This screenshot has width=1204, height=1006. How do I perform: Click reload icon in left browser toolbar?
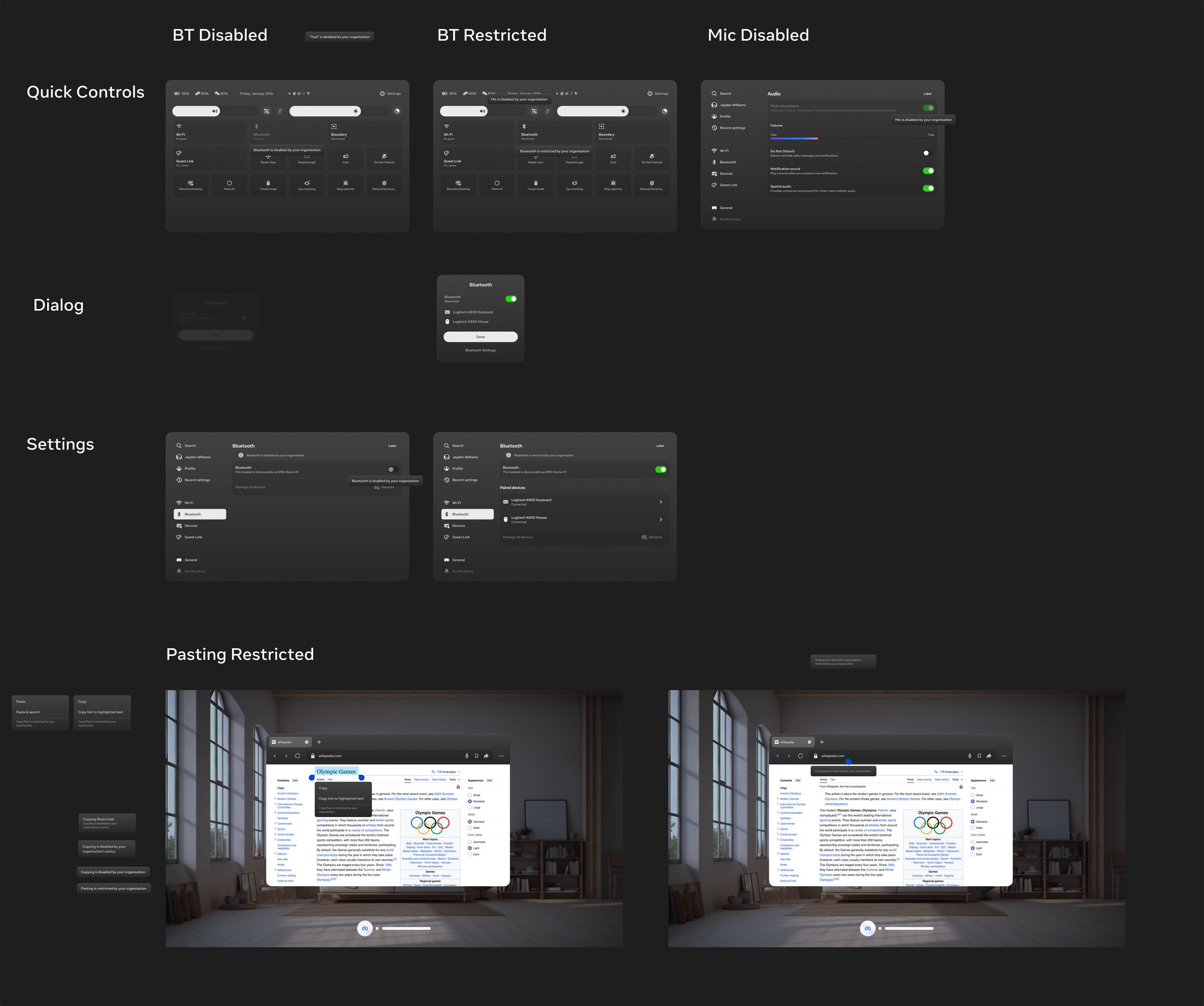click(x=298, y=756)
